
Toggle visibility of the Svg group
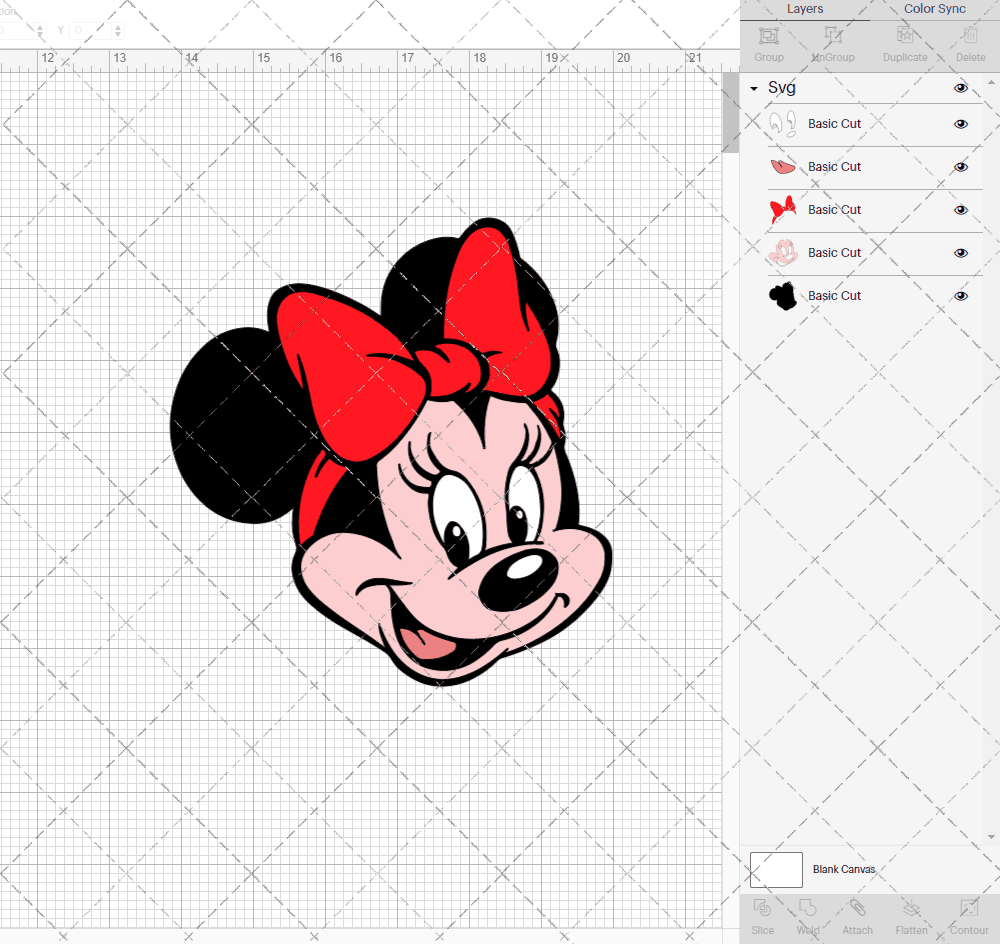click(x=960, y=88)
